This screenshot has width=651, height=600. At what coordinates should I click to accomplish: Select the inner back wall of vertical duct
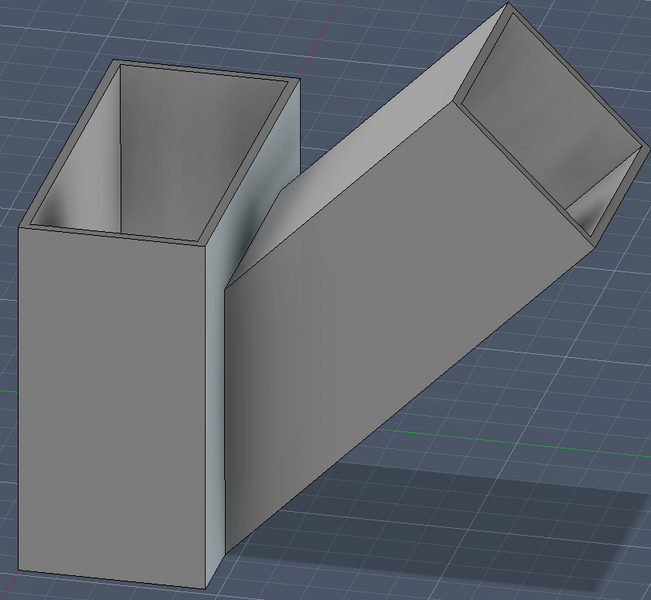click(200, 150)
